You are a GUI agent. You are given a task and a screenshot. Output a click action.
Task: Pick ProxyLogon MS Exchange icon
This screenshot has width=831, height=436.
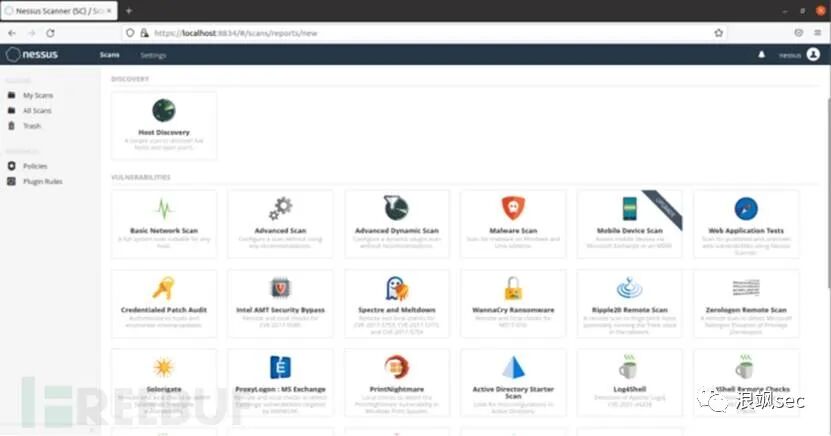(280, 367)
